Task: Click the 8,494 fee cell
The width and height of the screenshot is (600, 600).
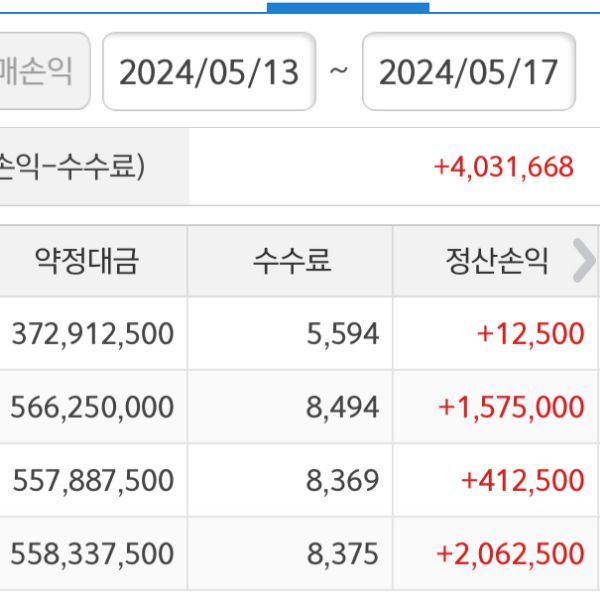Action: tap(343, 407)
